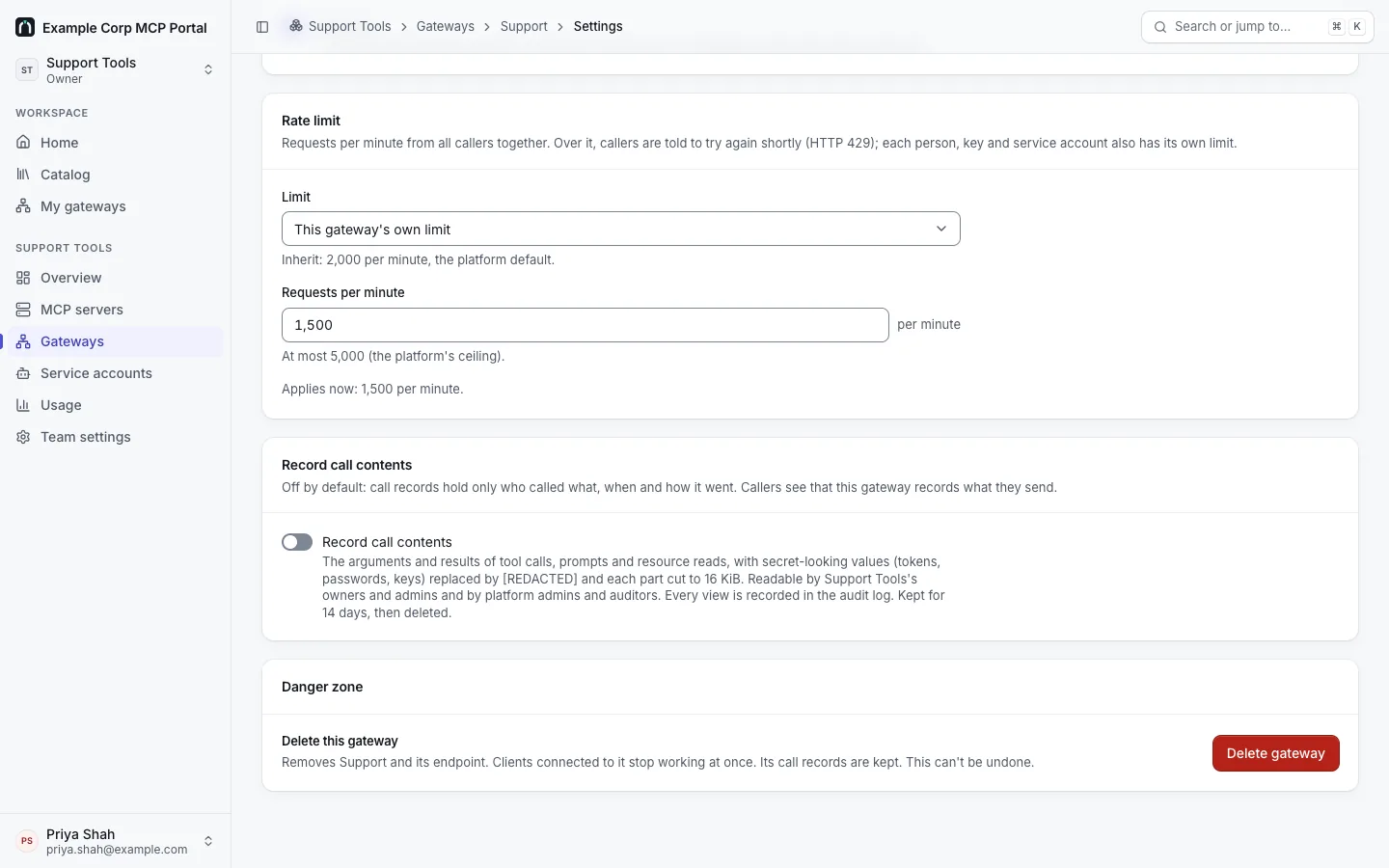The height and width of the screenshot is (868, 1389).
Task: Focus the Search or jump to box
Action: point(1257,27)
